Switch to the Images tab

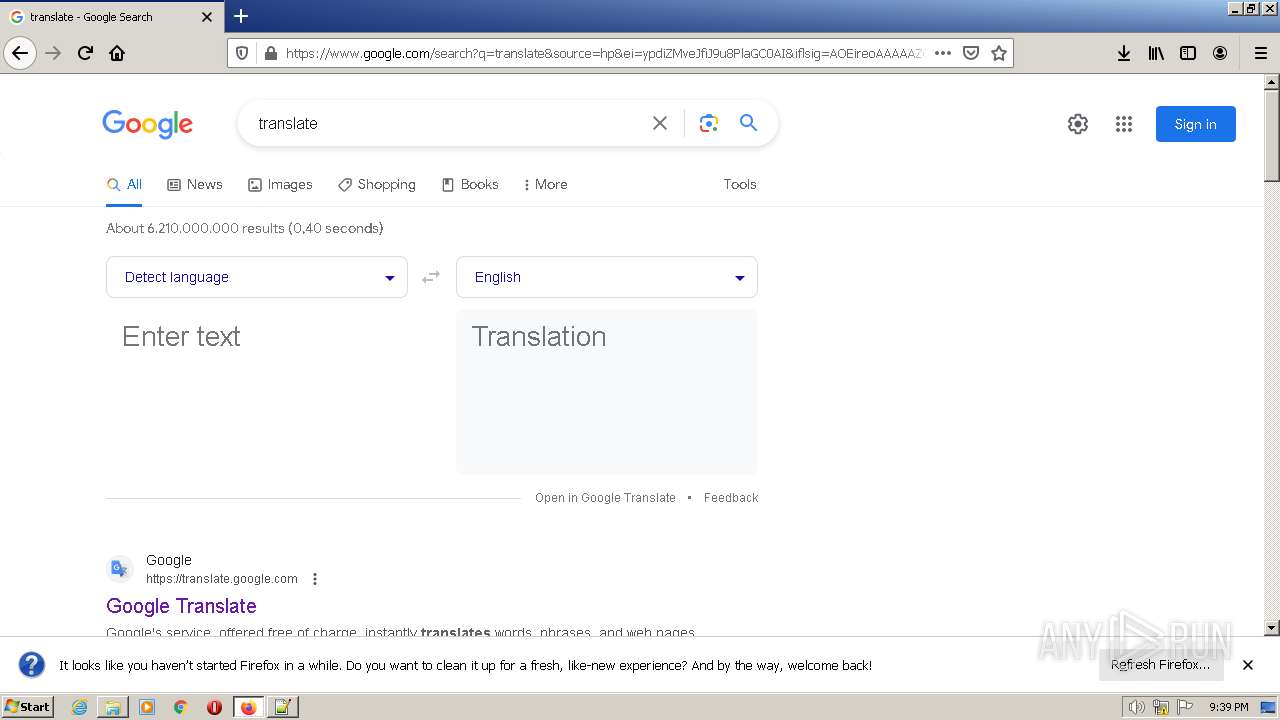(x=280, y=184)
